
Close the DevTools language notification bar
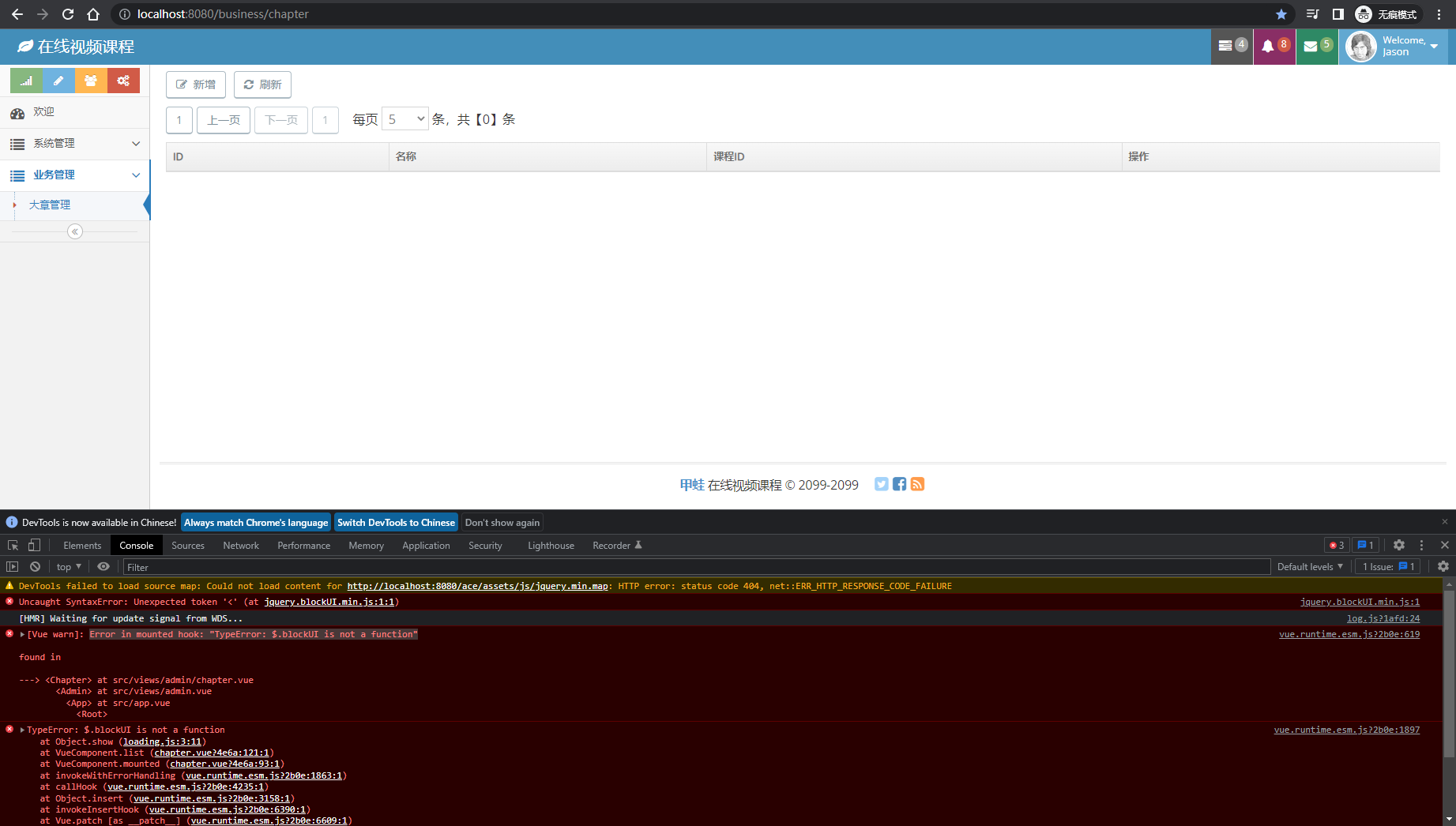1445,521
